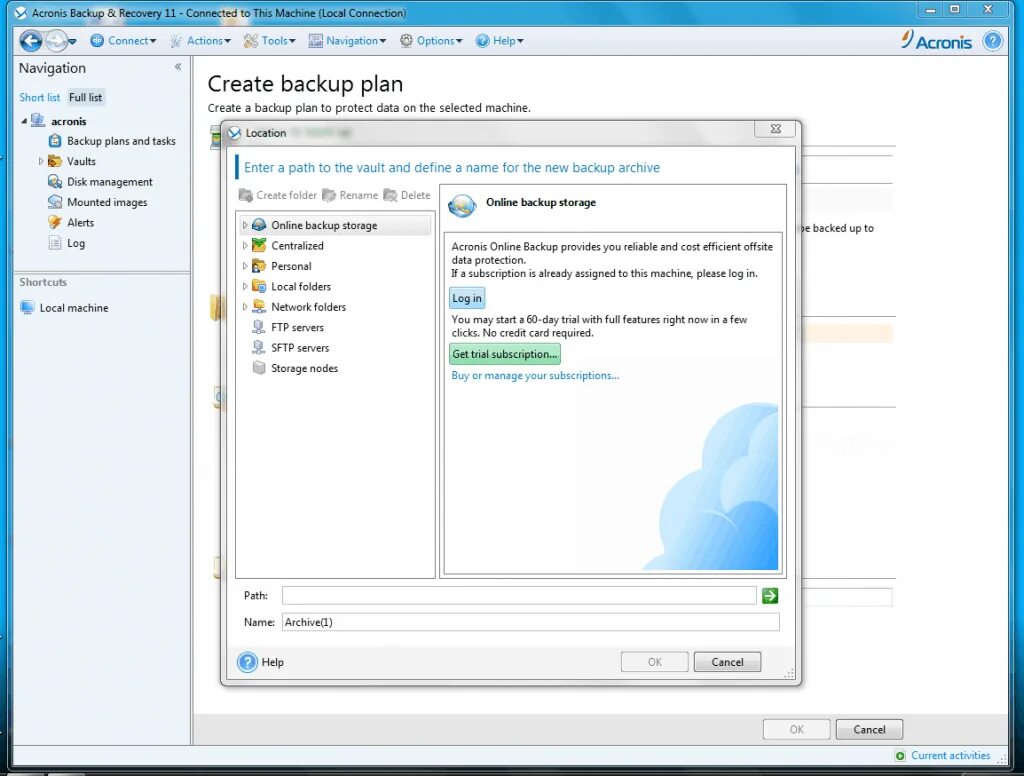Click Get trial subscription button
Screen dimensions: 1024x776
tap(505, 354)
